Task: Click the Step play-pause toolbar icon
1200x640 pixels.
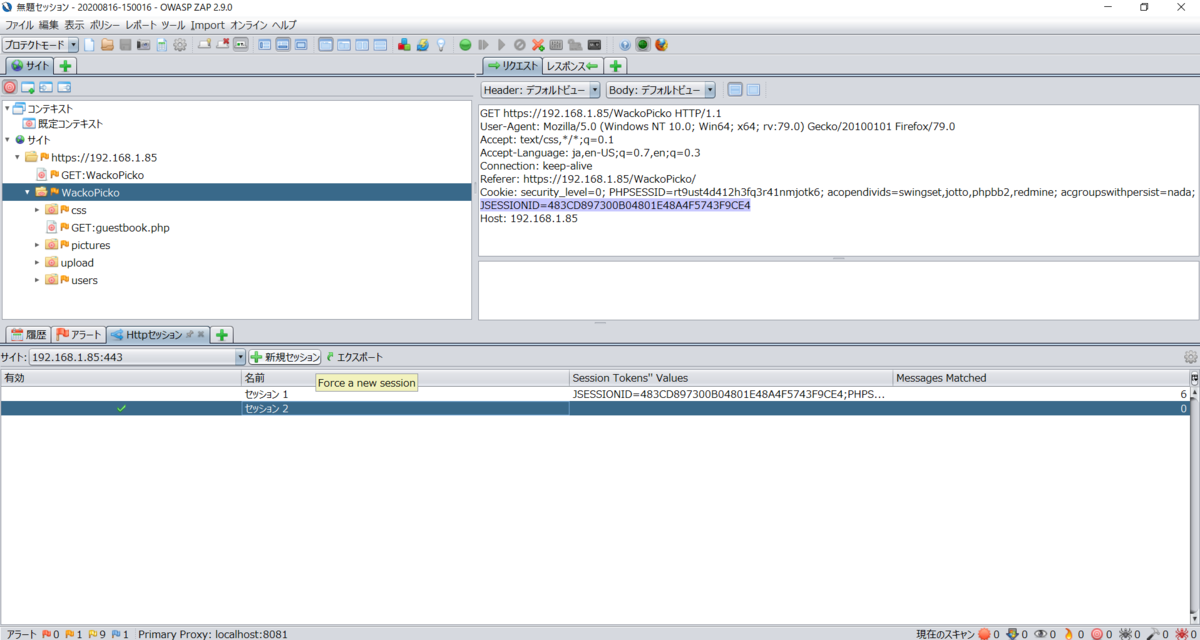Action: tap(484, 45)
